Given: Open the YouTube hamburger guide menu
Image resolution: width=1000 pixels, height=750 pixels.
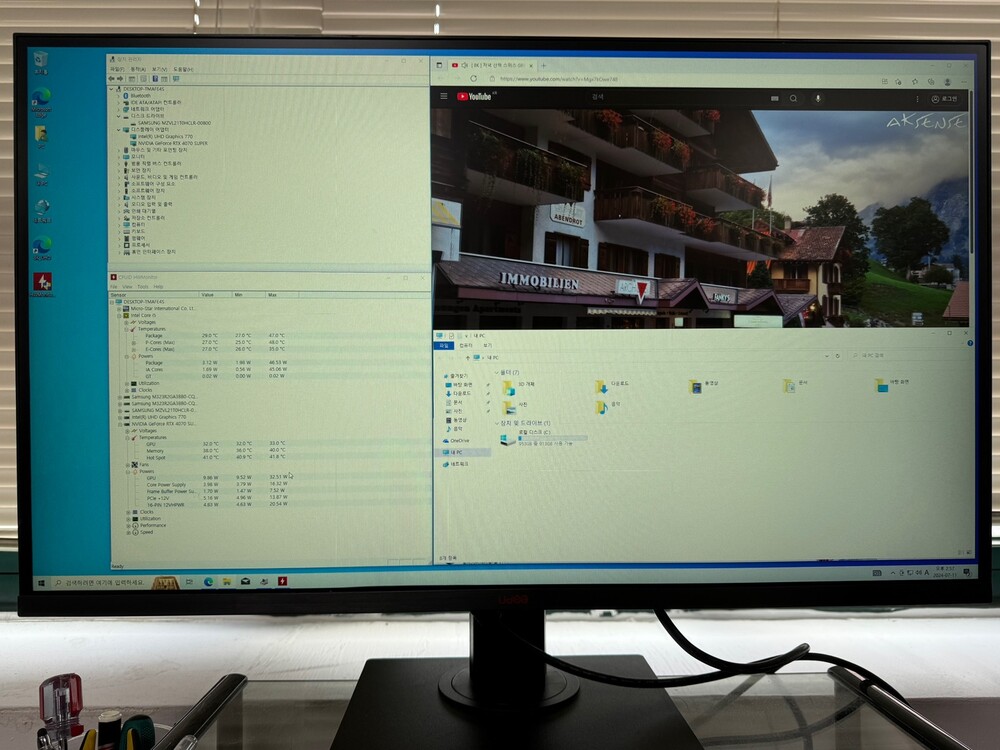Looking at the screenshot, I should (444, 97).
